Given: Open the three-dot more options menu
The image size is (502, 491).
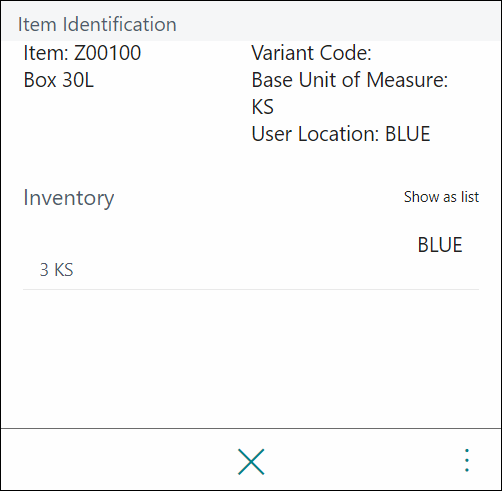Looking at the screenshot, I should [467, 460].
